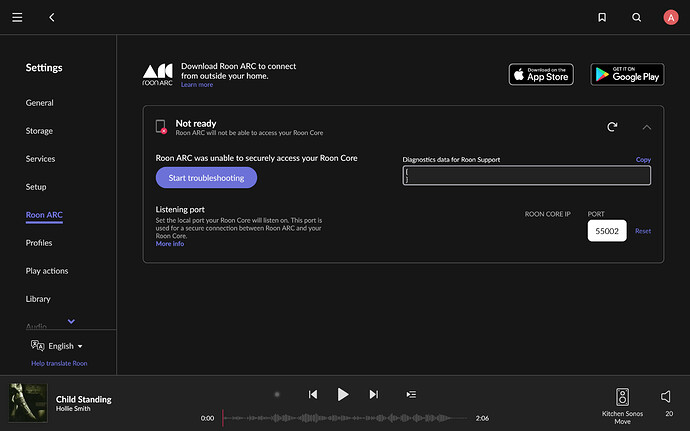Click the translate language icon
Image resolution: width=690 pixels, height=431 pixels.
[x=37, y=346]
